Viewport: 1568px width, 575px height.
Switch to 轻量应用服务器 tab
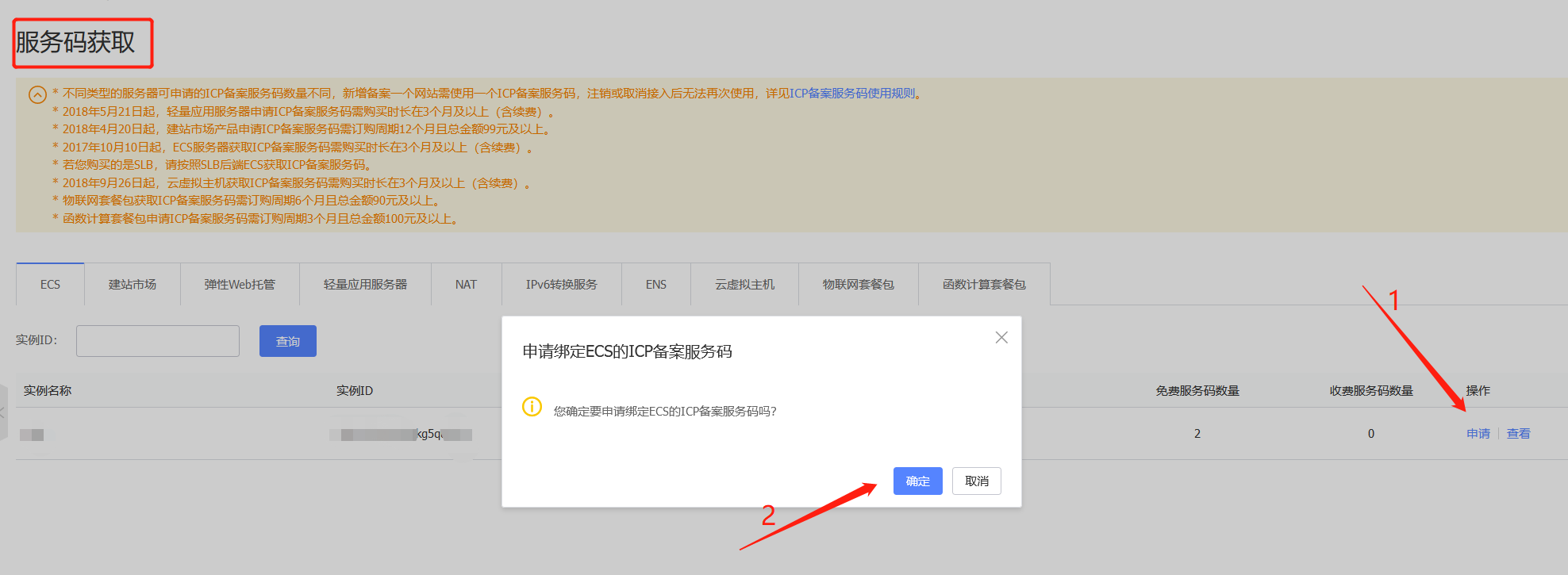click(365, 284)
